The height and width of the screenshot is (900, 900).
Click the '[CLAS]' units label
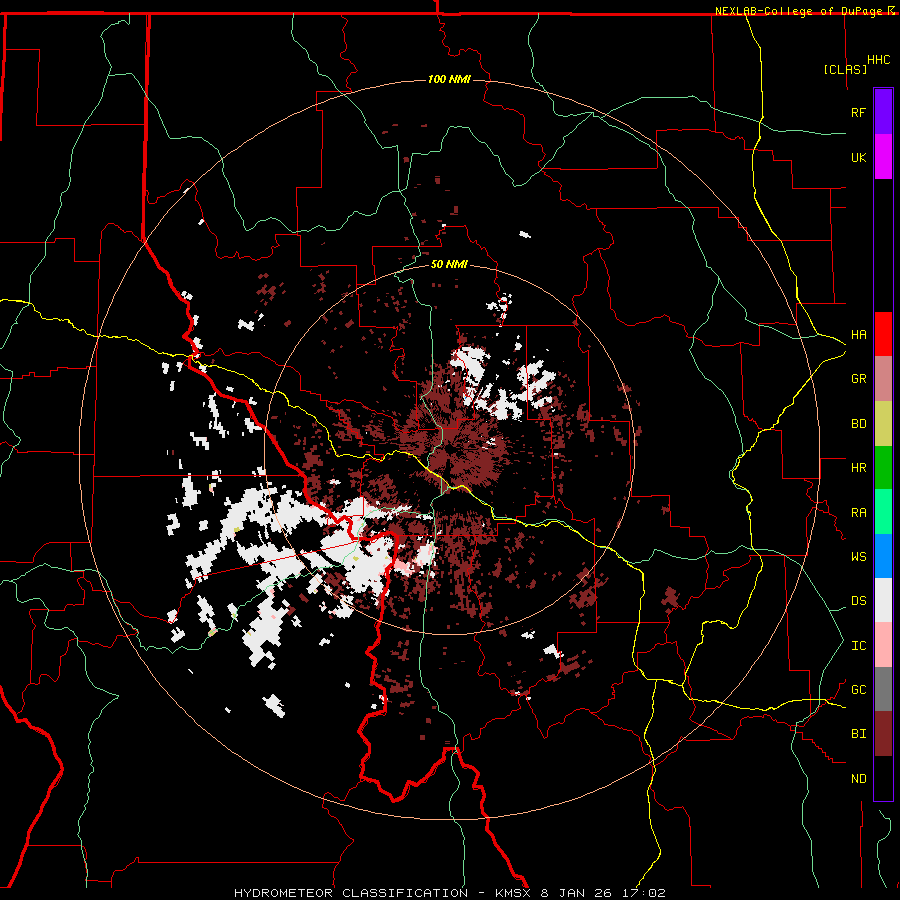[x=845, y=69]
